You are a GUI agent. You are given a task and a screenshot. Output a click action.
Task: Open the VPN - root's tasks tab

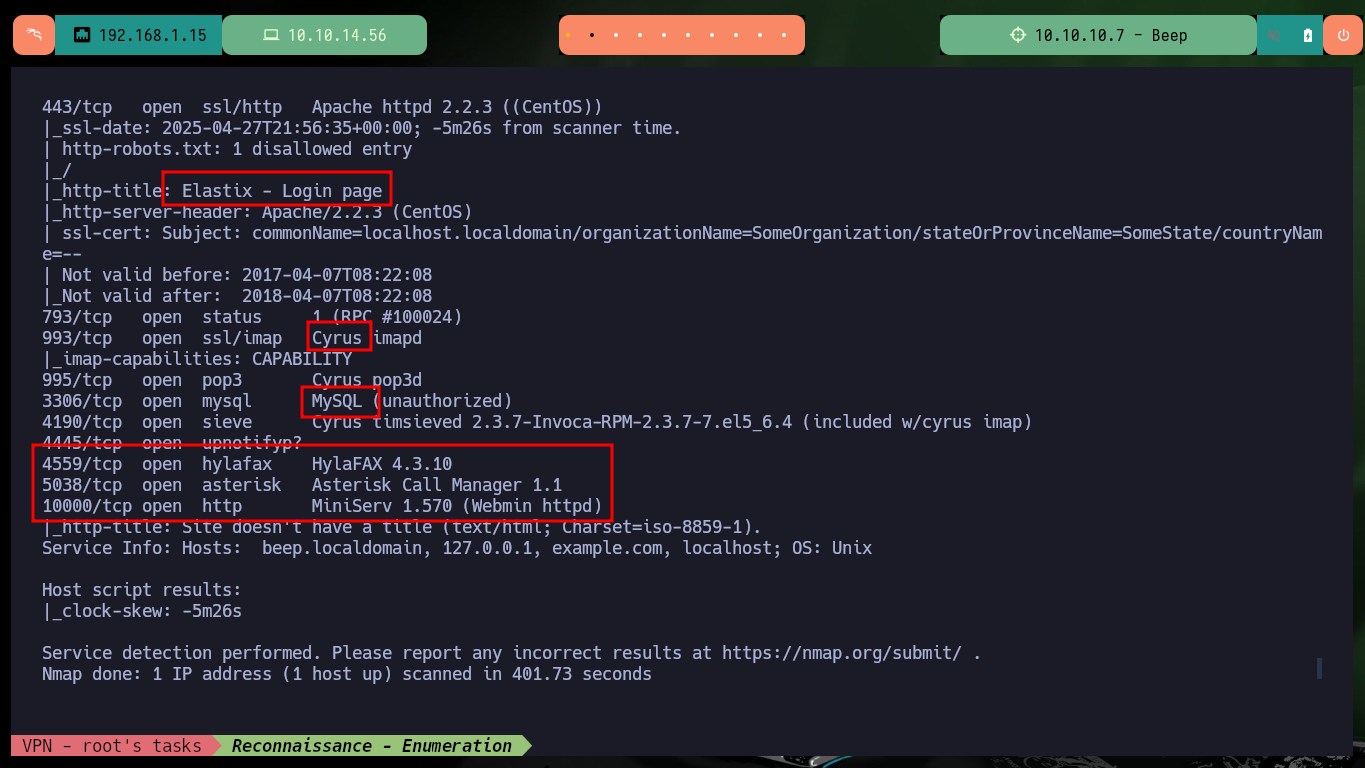111,745
